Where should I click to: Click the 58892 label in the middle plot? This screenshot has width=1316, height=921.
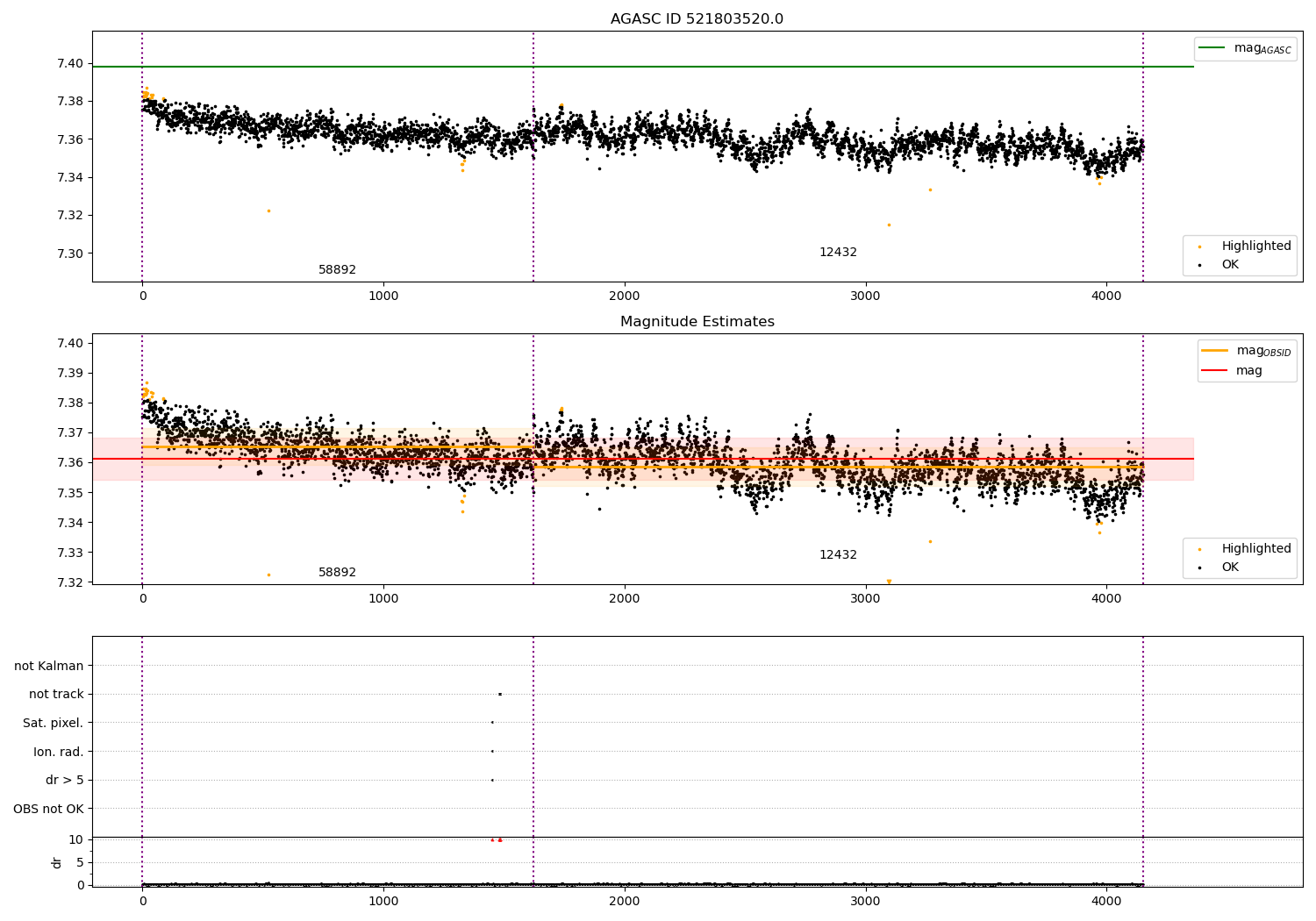click(337, 573)
